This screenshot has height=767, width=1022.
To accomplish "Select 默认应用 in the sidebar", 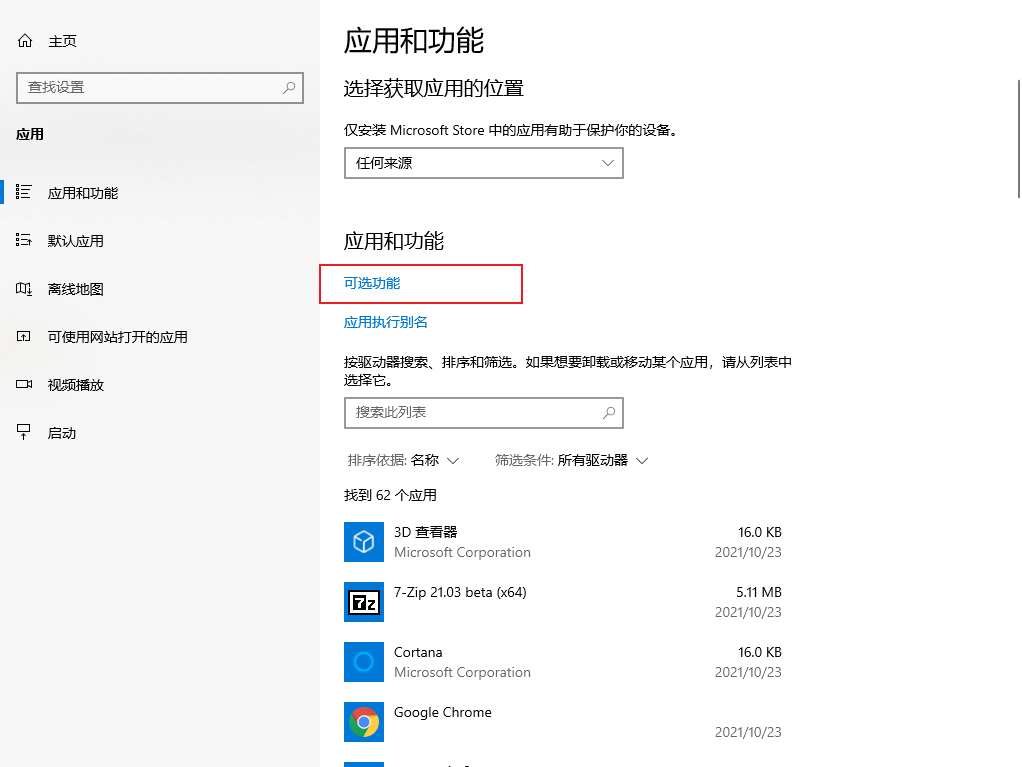I will point(160,241).
